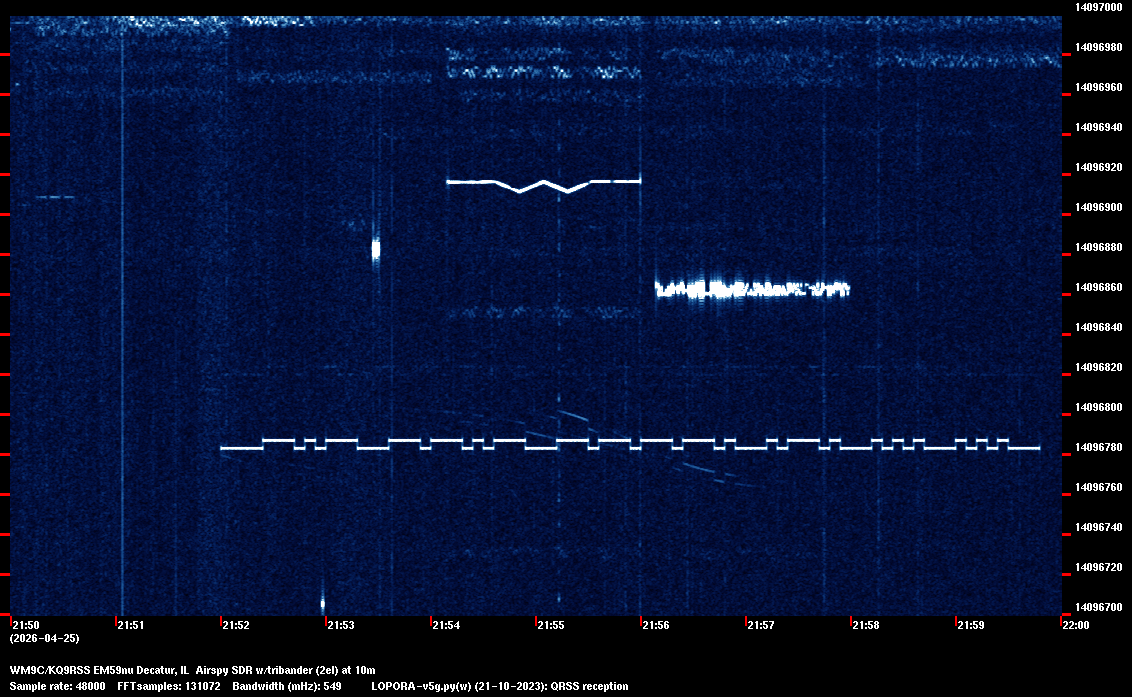1132x697 pixels.
Task: Click the zigzag W-shaped signal trace
Action: click(543, 186)
